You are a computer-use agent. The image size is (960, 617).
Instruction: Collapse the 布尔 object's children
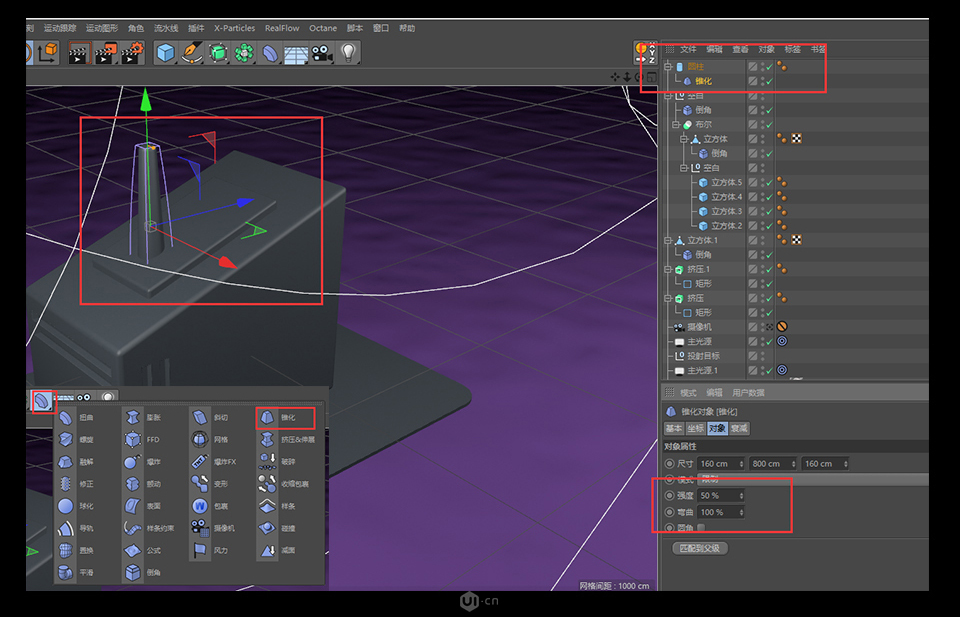click(x=674, y=123)
